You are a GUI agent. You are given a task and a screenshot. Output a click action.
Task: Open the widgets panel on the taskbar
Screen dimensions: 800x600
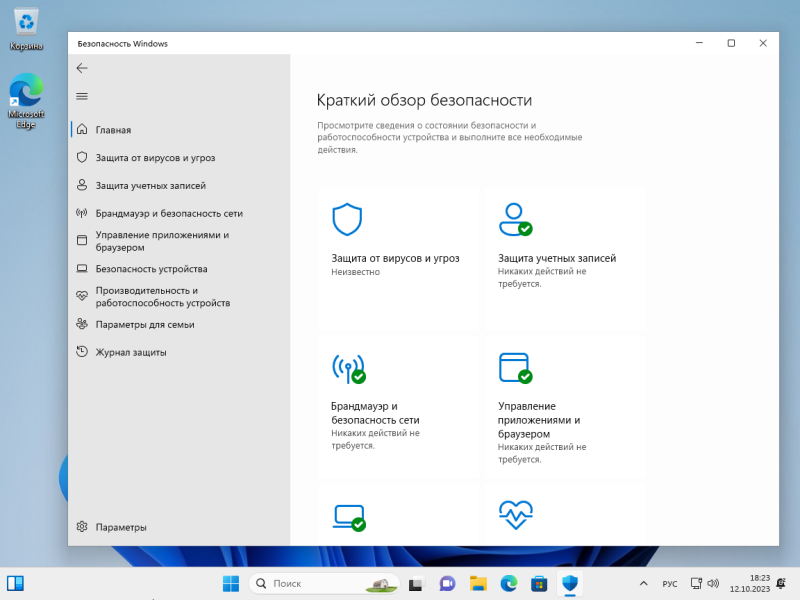pyautogui.click(x=15, y=583)
